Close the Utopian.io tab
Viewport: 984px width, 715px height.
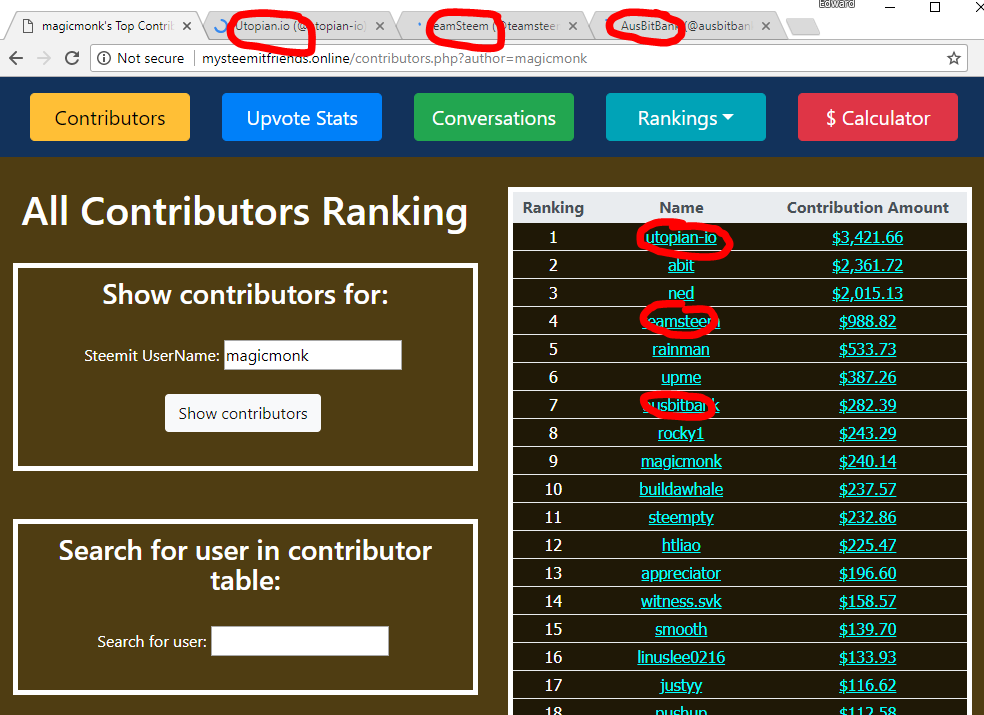(380, 26)
